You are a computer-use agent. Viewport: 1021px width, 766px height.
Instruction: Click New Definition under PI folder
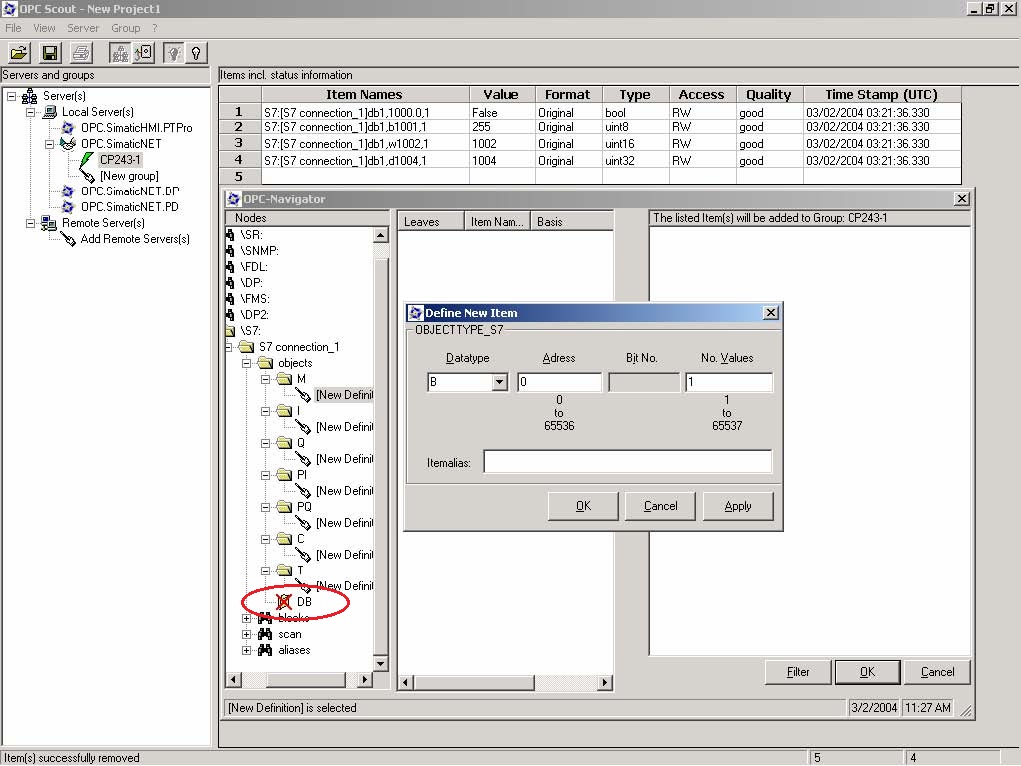[x=344, y=490]
